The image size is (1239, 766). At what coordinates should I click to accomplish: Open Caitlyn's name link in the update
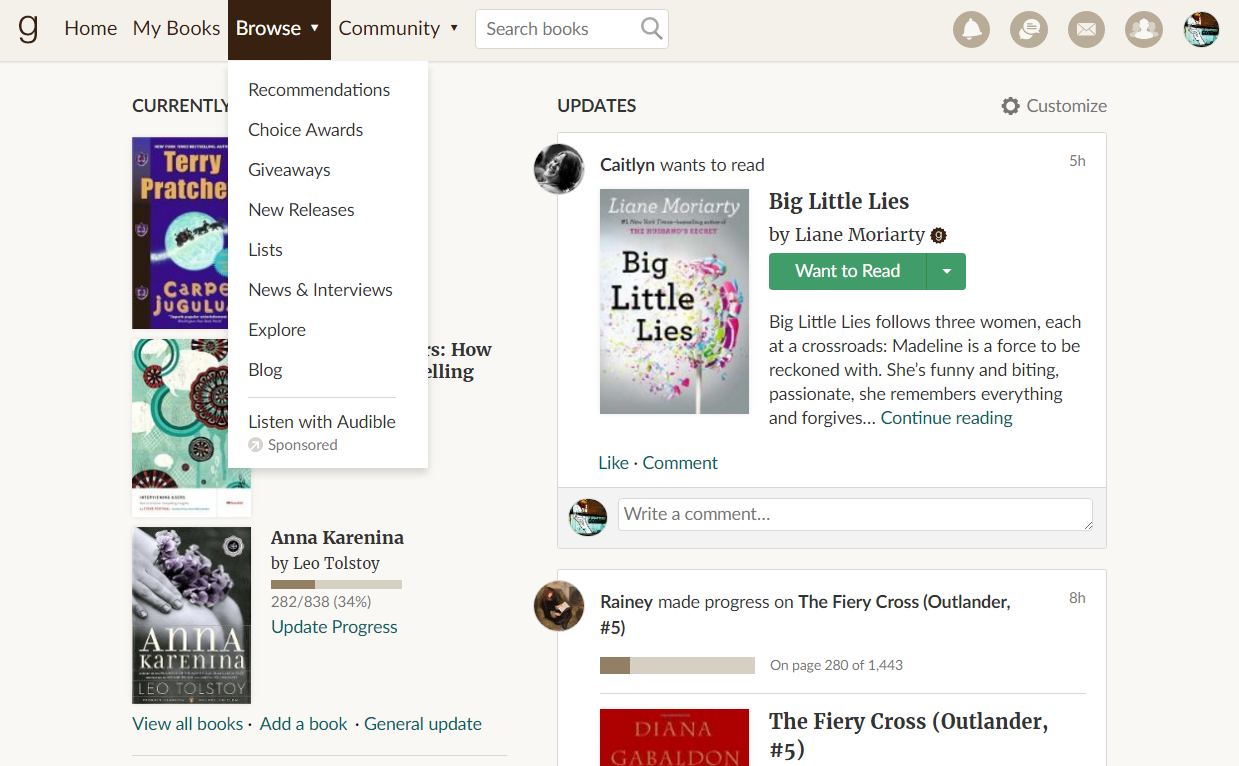coord(628,165)
